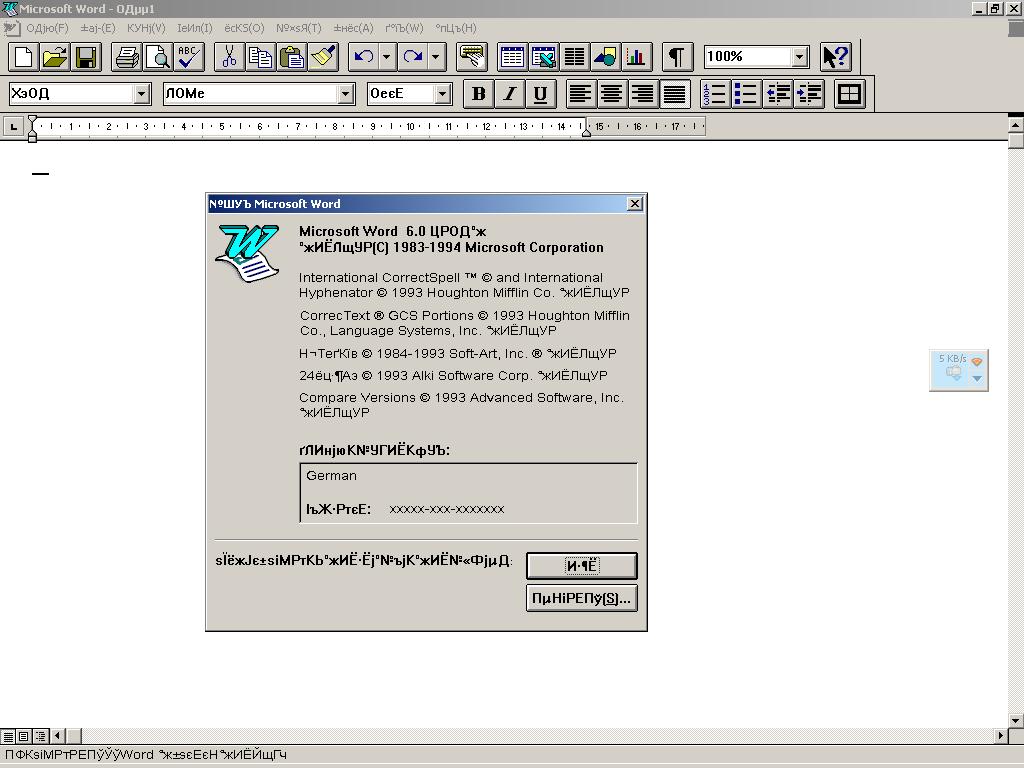Open the menu labeled (T)
The image size is (1024, 768).
point(298,28)
